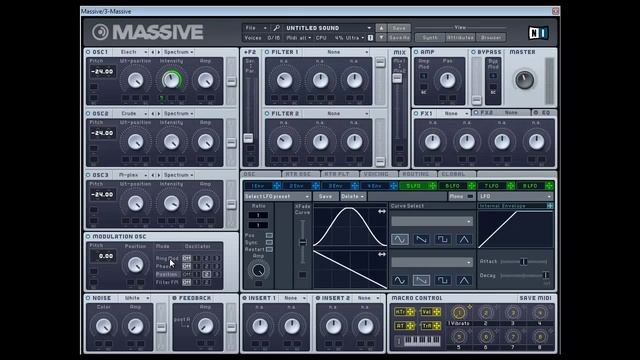Select the sine curve in the lower curve row
640x360 pixels.
click(x=400, y=280)
